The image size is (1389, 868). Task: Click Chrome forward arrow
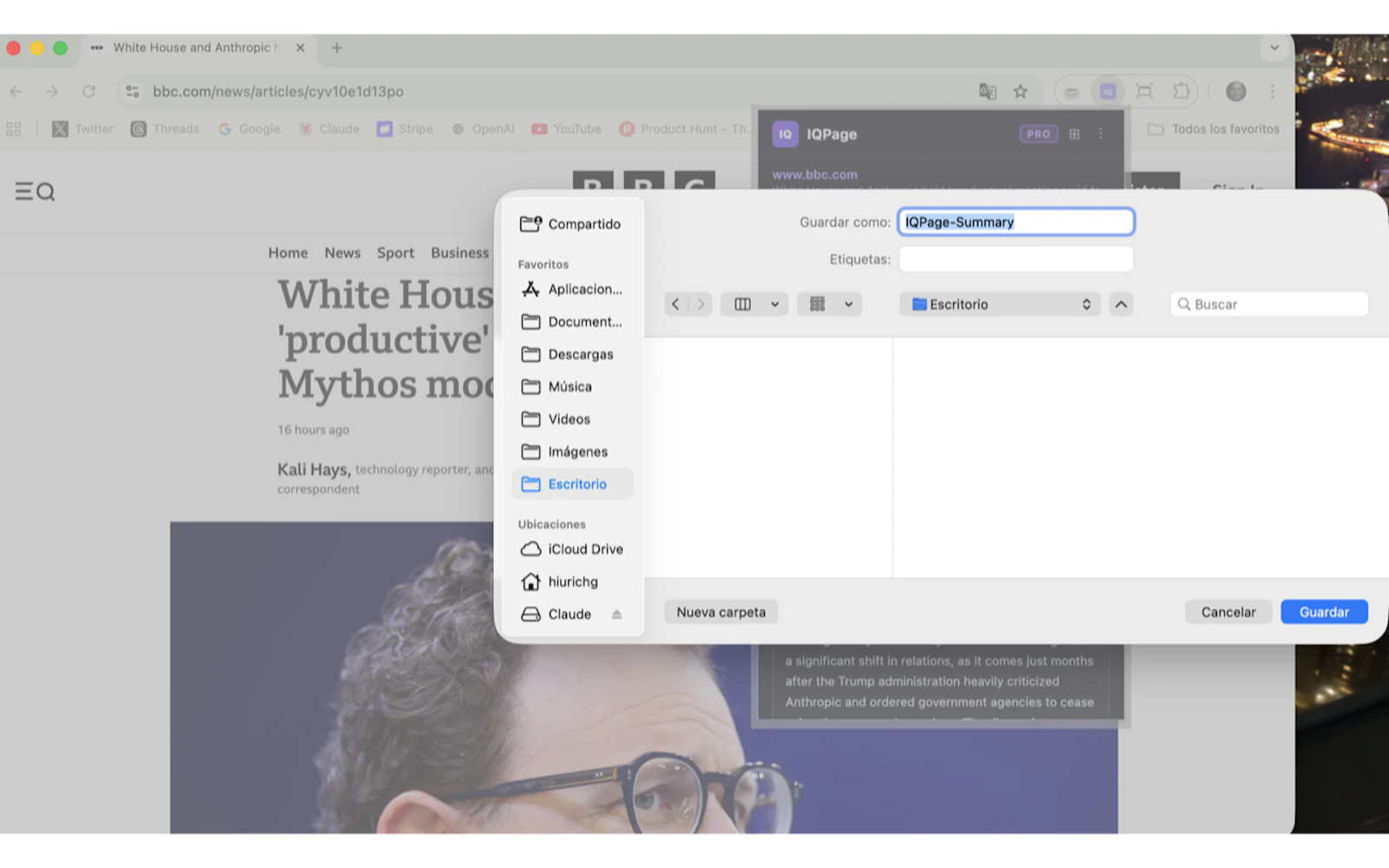[x=52, y=91]
